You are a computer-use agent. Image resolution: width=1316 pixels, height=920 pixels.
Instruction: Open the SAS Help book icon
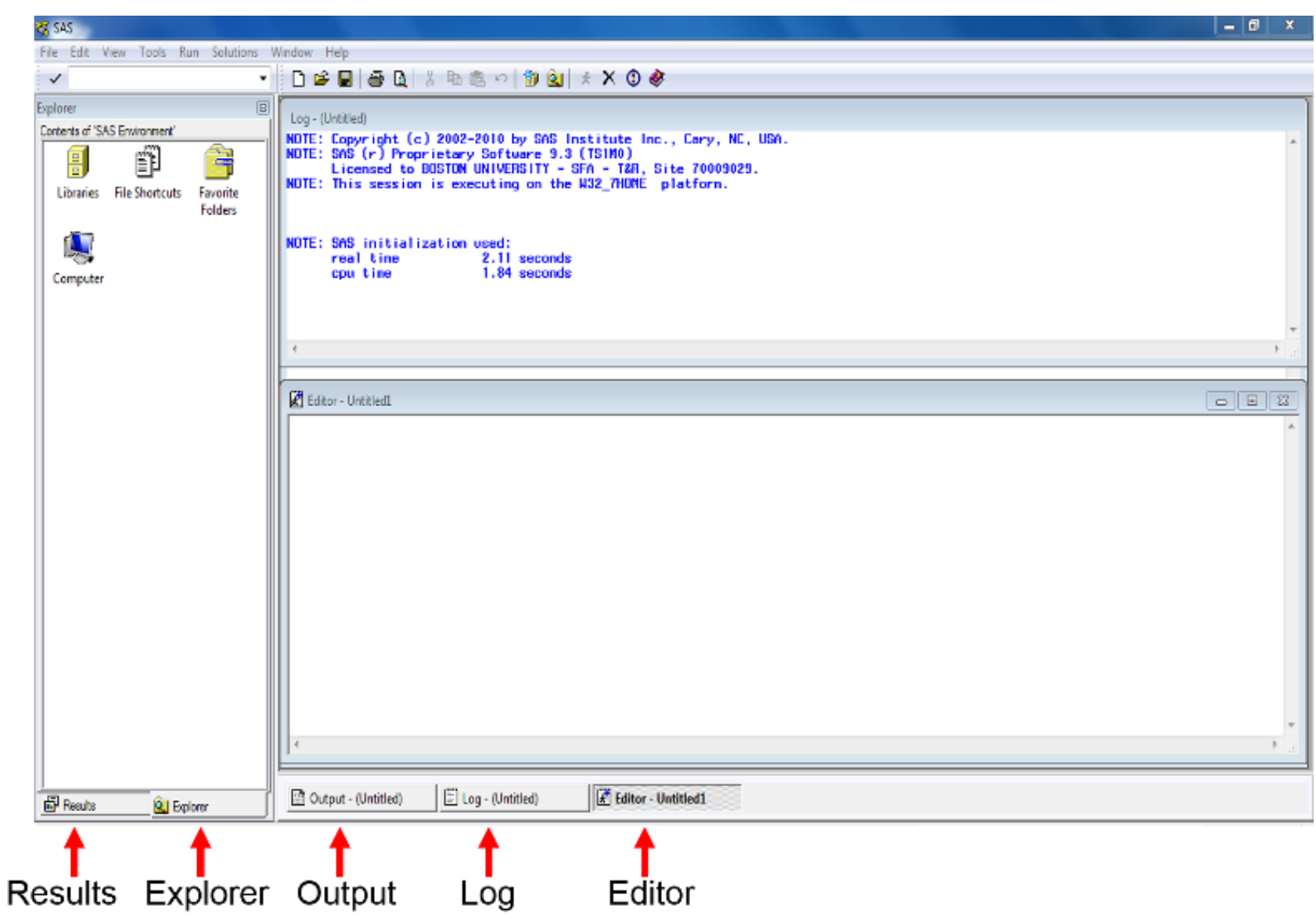pyautogui.click(x=657, y=78)
